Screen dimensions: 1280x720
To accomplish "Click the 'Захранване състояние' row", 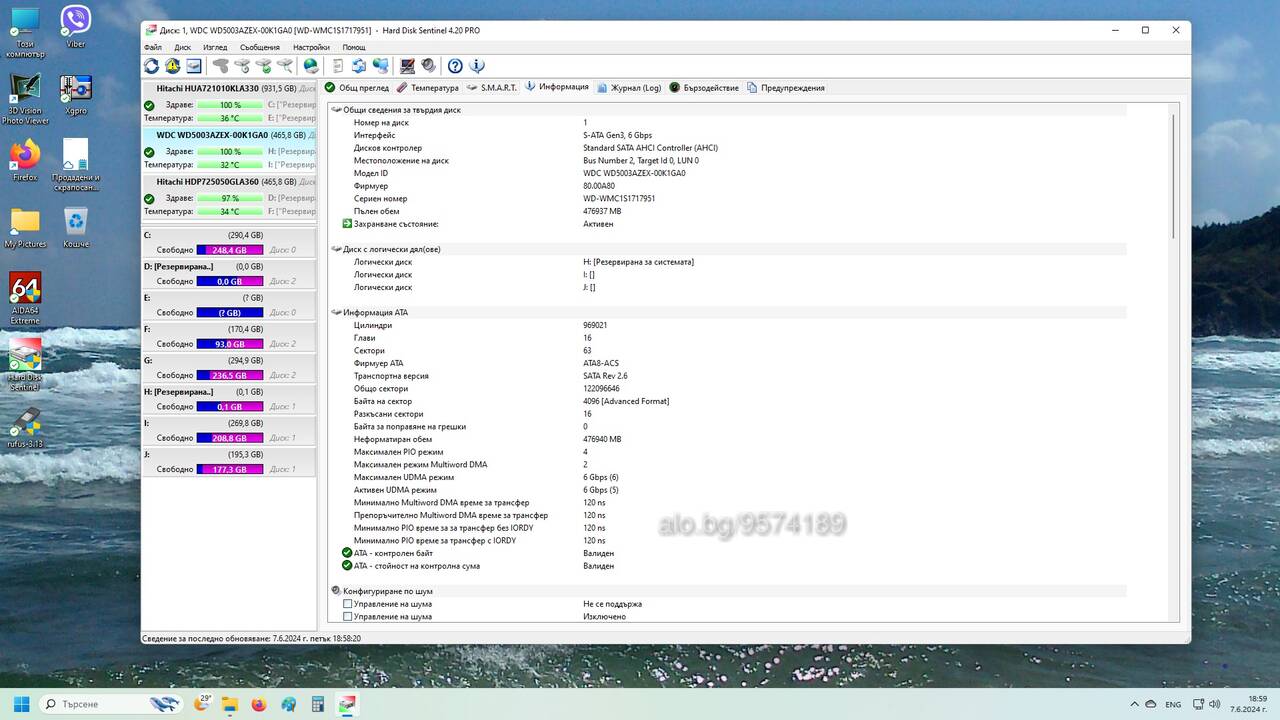I will coord(734,224).
